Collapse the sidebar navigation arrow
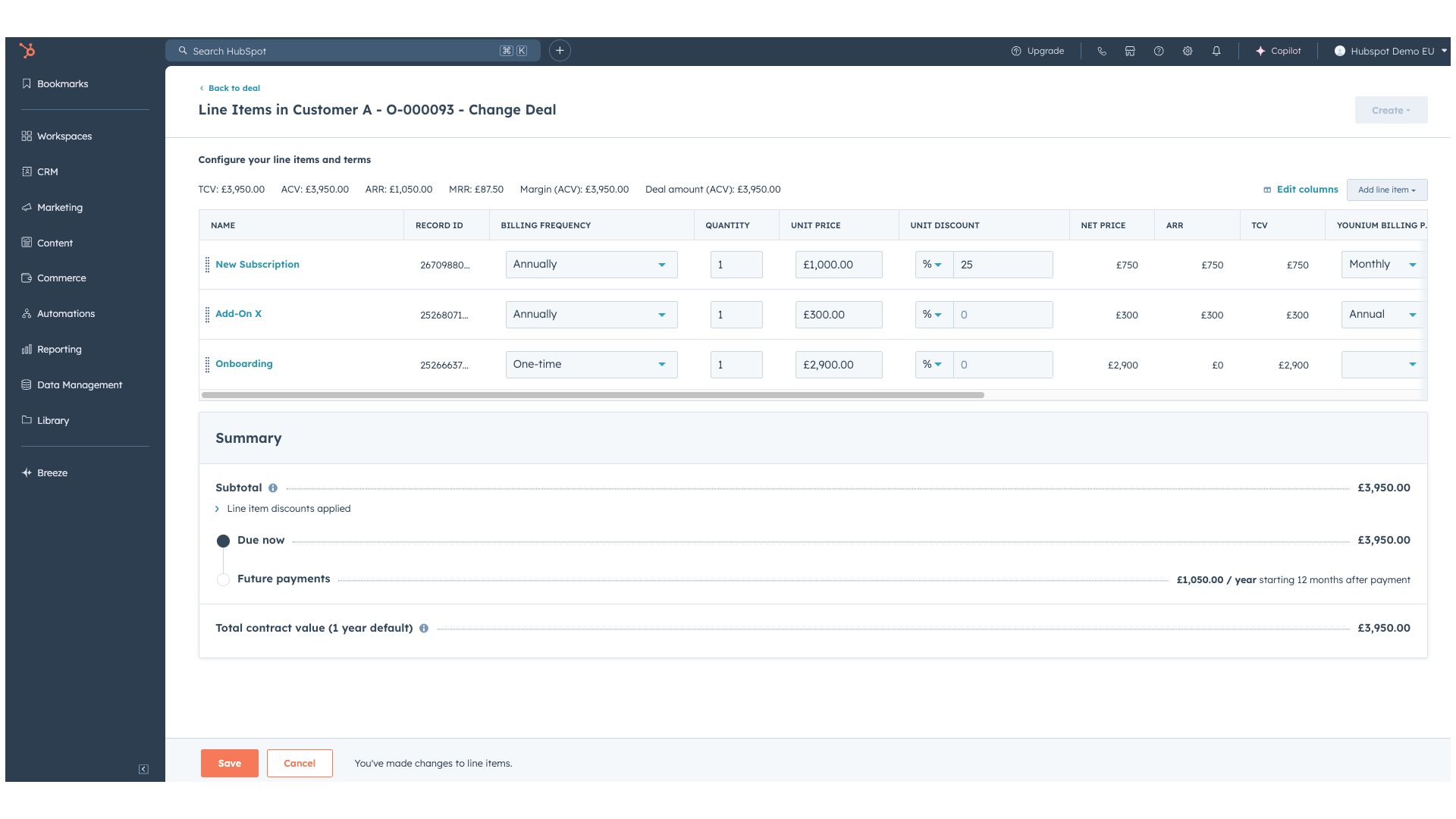The width and height of the screenshot is (1456, 819). [x=143, y=769]
